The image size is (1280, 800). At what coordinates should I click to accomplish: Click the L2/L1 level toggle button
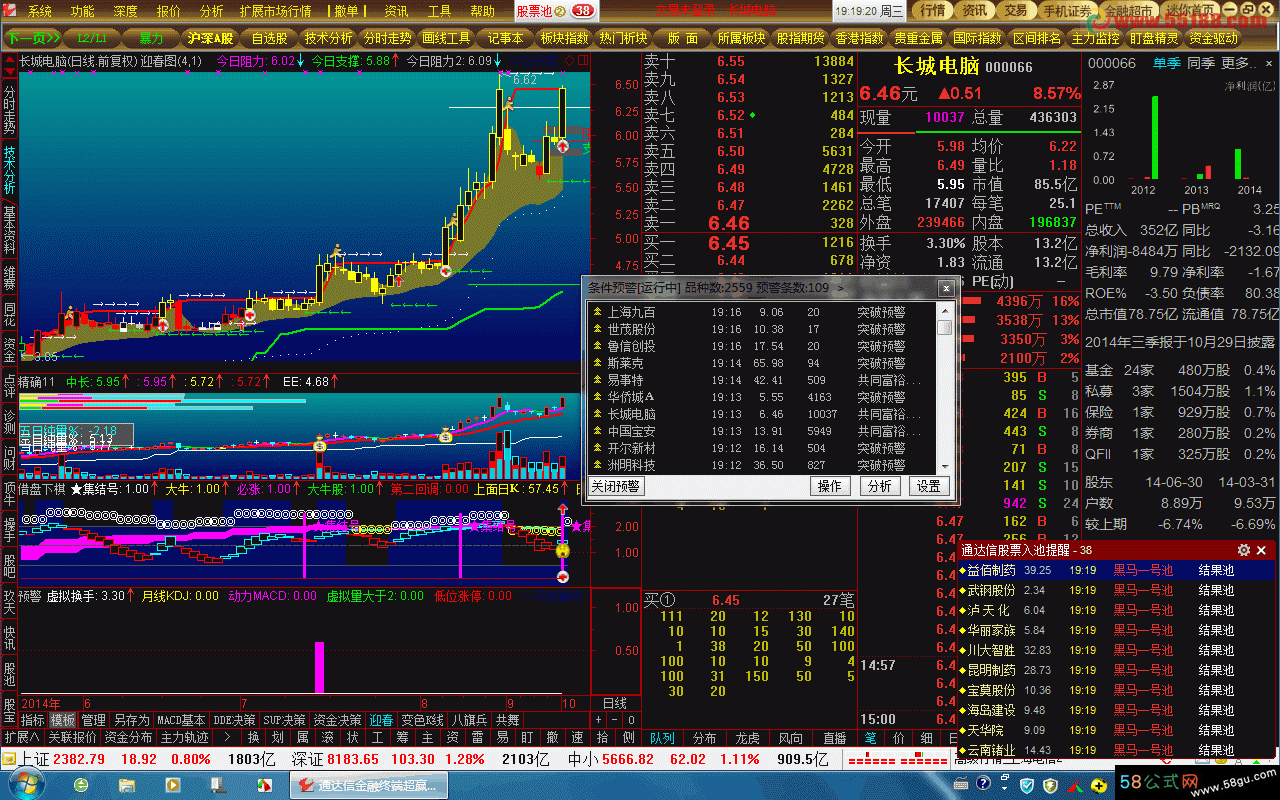coord(92,38)
